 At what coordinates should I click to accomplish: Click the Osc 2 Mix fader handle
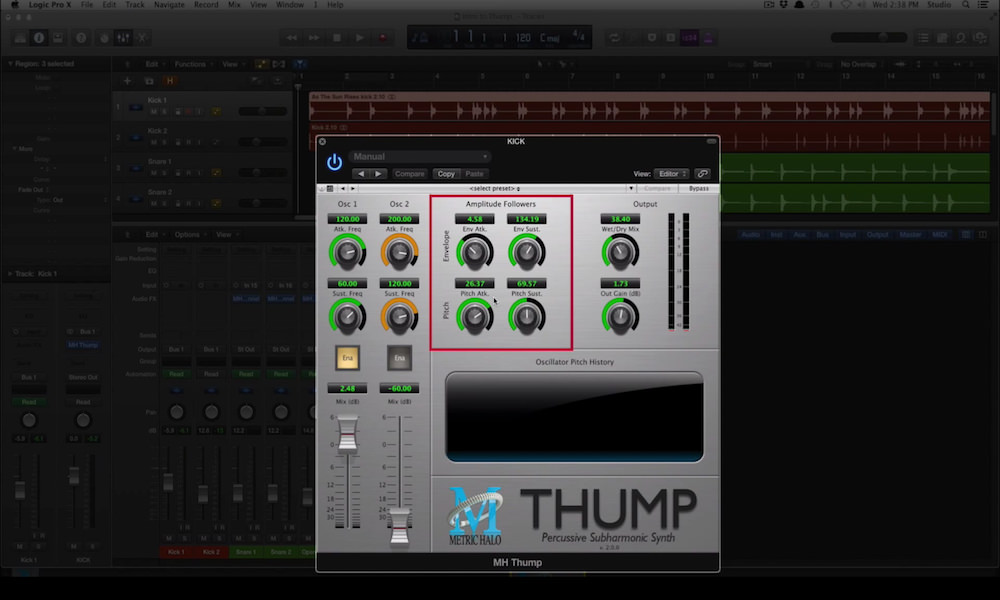(x=400, y=527)
